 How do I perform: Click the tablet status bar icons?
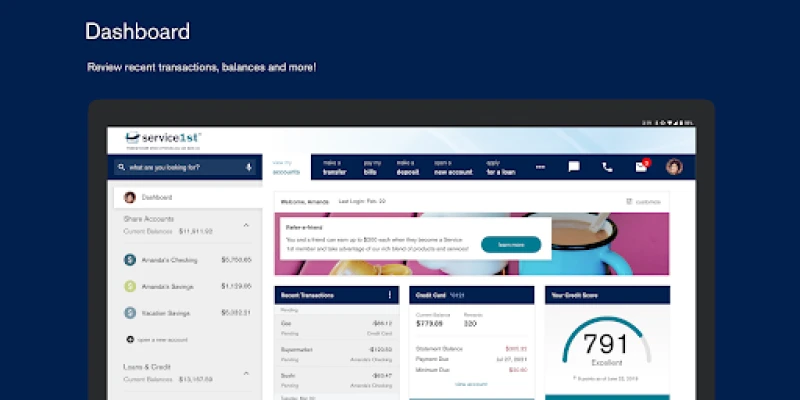pos(667,123)
